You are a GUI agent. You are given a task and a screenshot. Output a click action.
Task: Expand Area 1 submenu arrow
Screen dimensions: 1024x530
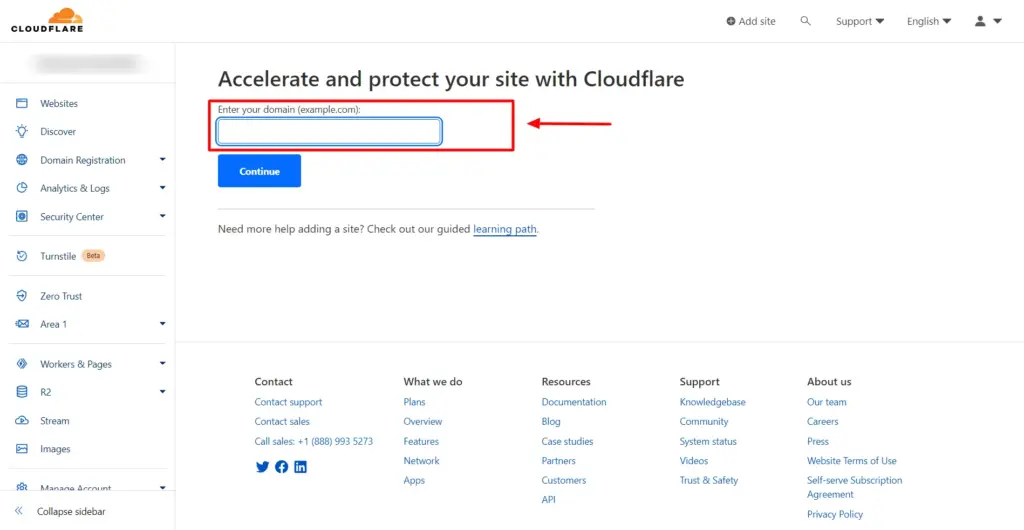click(x=163, y=323)
